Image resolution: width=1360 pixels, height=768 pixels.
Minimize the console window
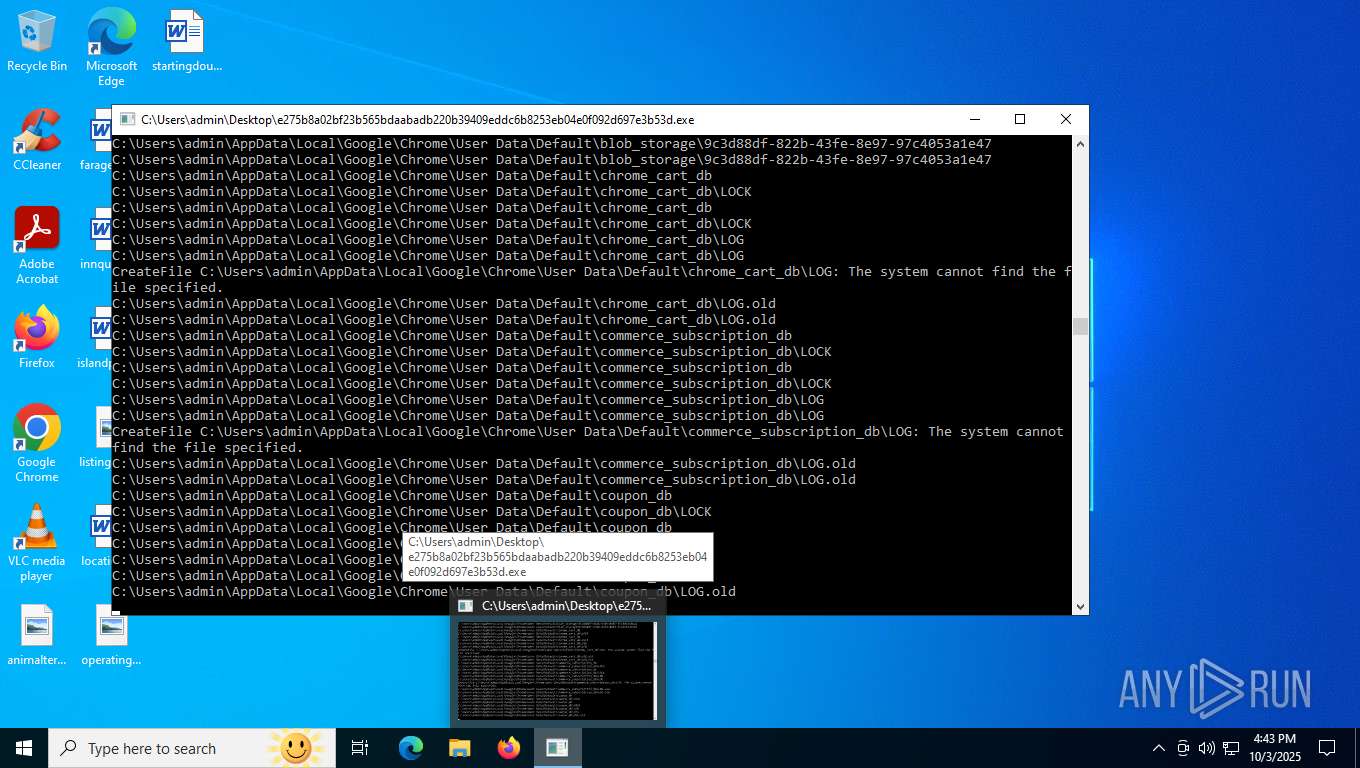[x=974, y=119]
